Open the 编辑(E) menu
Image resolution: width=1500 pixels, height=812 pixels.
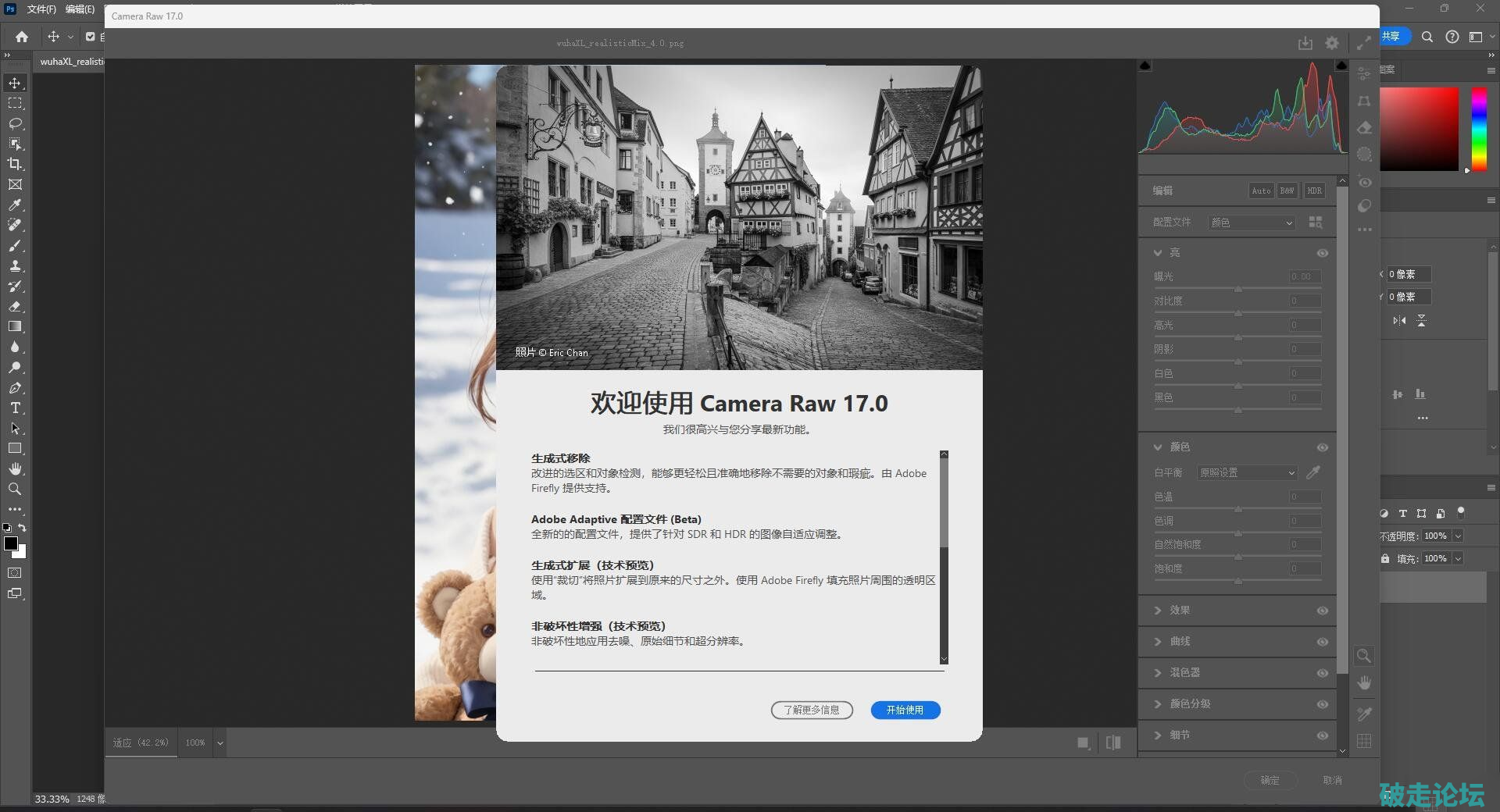tap(80, 9)
